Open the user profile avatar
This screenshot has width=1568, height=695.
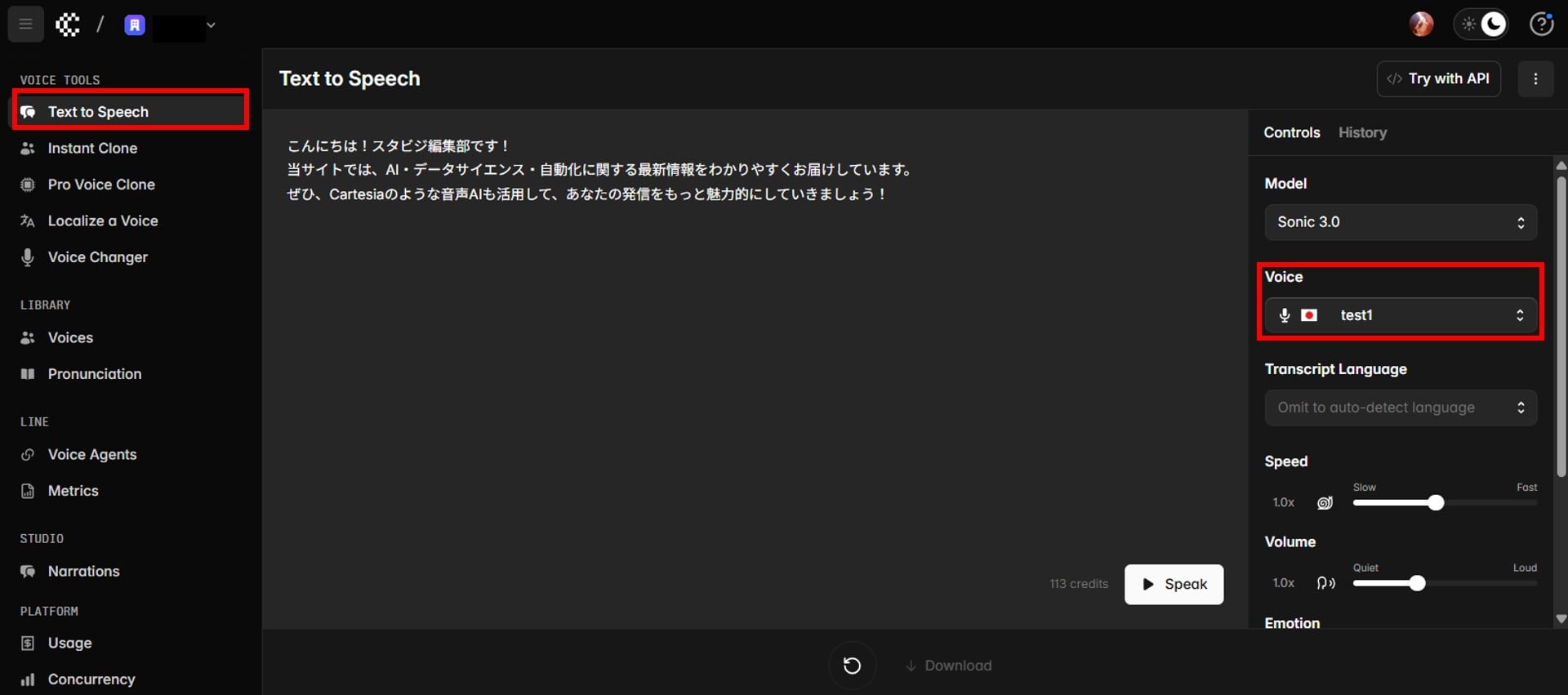point(1421,25)
